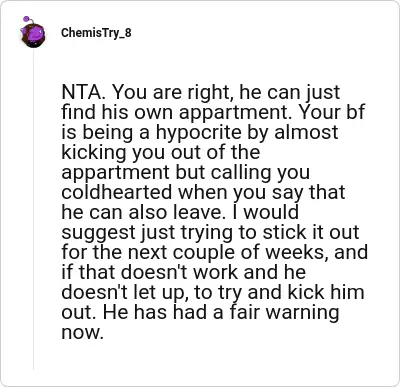This screenshot has height=387, width=400.
Task: Click the words "calling you" in the comment
Action: (260, 173)
